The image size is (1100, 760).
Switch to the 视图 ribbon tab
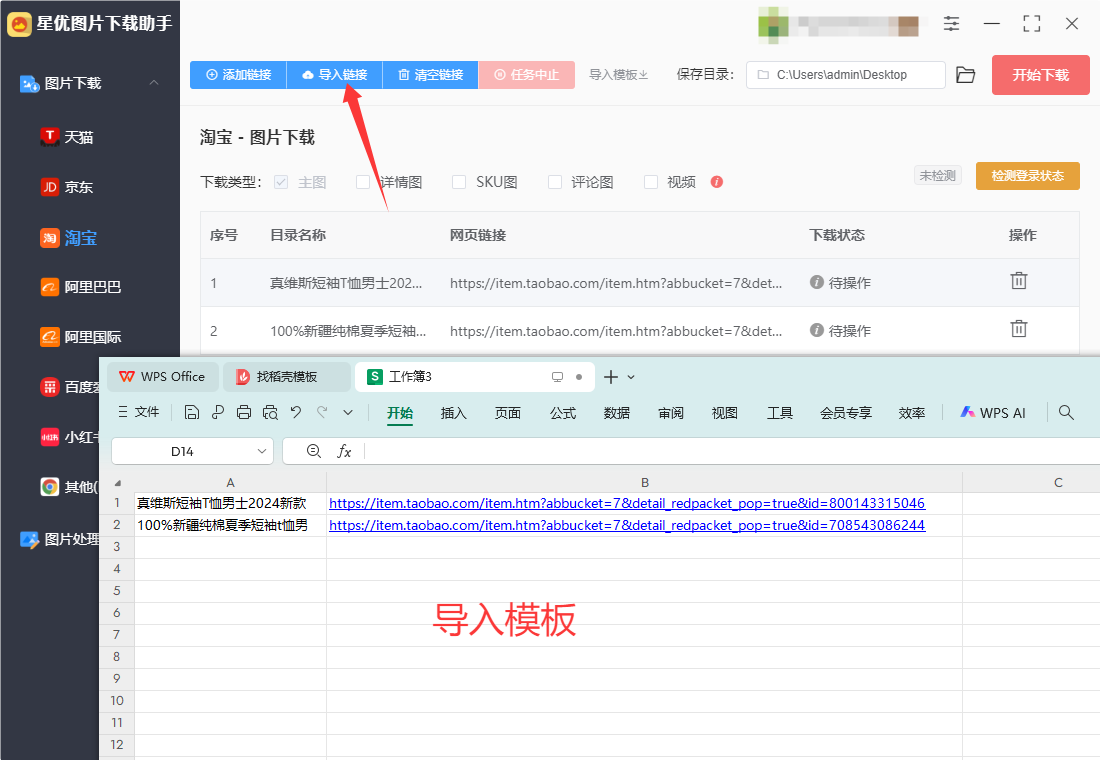coord(725,413)
